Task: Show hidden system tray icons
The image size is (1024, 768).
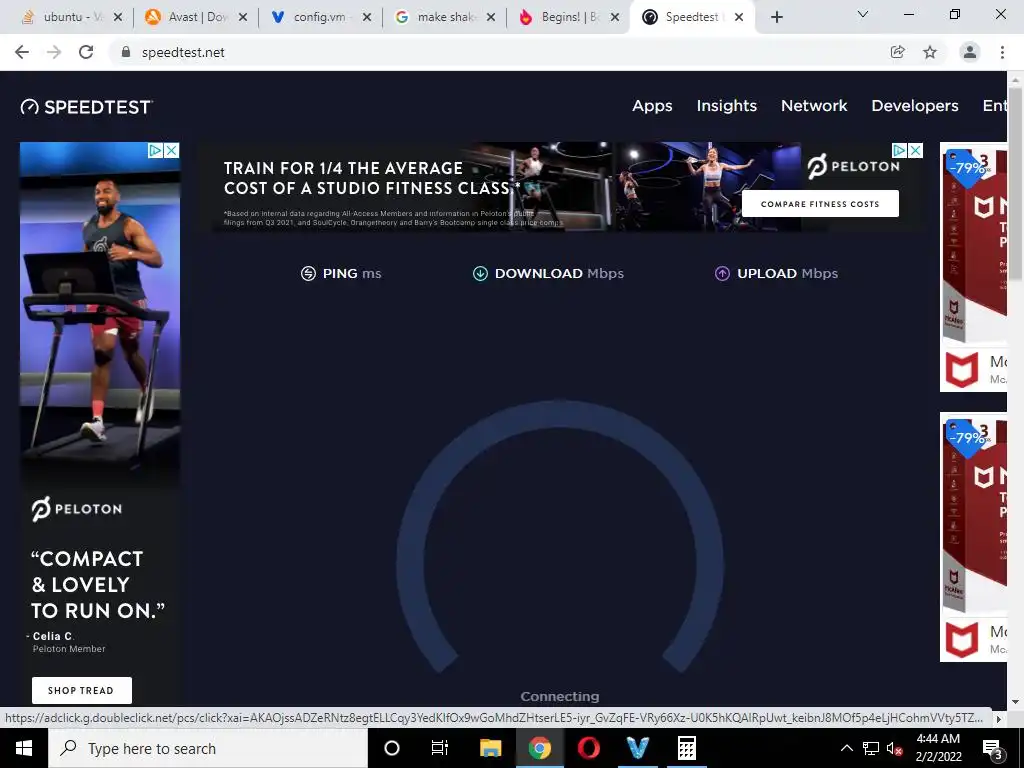Action: click(846, 748)
